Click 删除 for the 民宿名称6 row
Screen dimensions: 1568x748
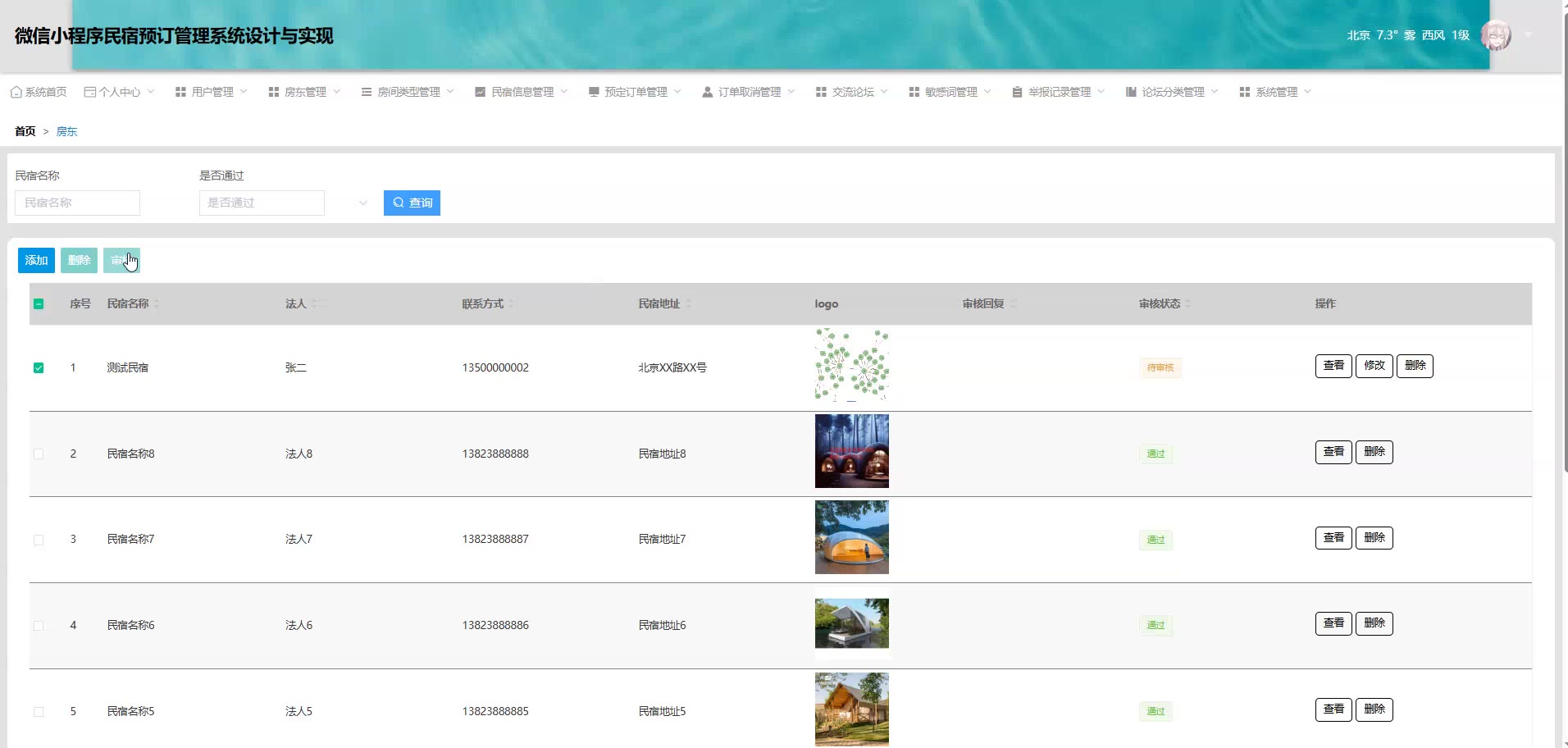pos(1374,623)
